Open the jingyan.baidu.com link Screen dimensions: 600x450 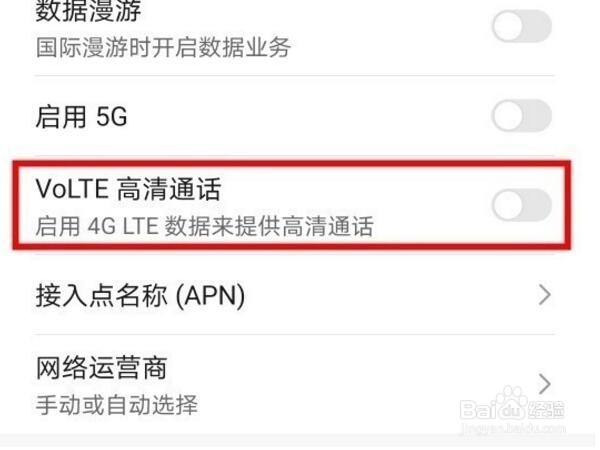pyautogui.click(x=513, y=428)
